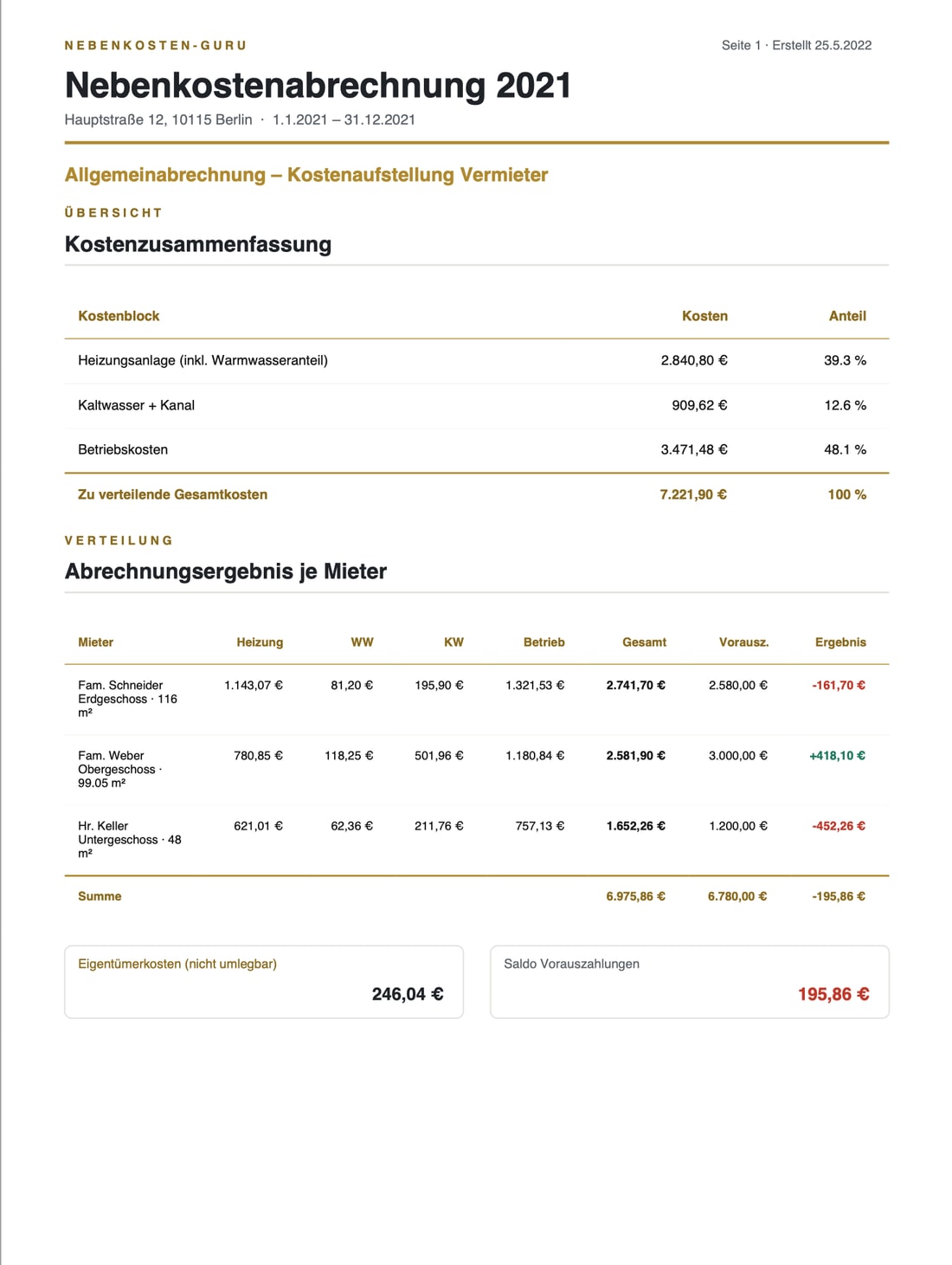Screen dimensions: 952x1265
Task: Click Zu verteilende Gesamtkosten total label
Action: (172, 494)
